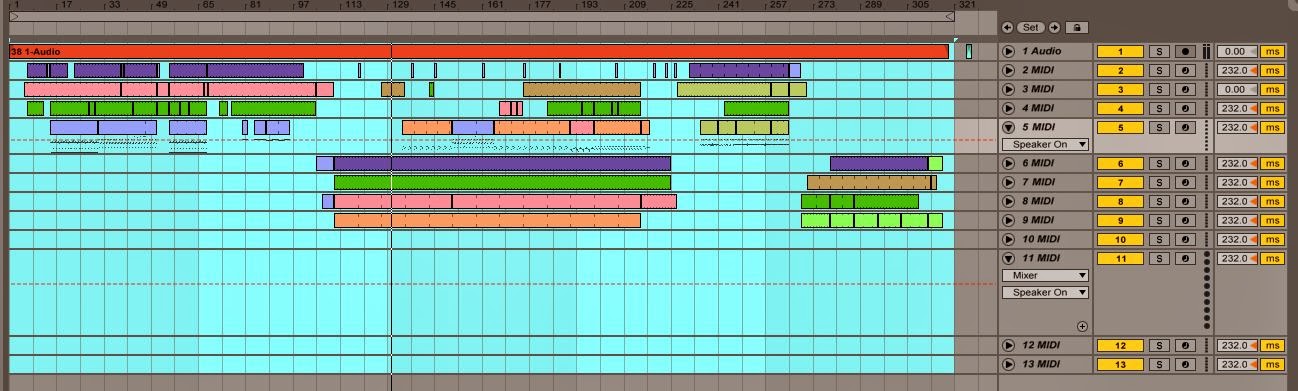The image size is (1298, 391).
Task: Click the Set locator button
Action: [1031, 28]
